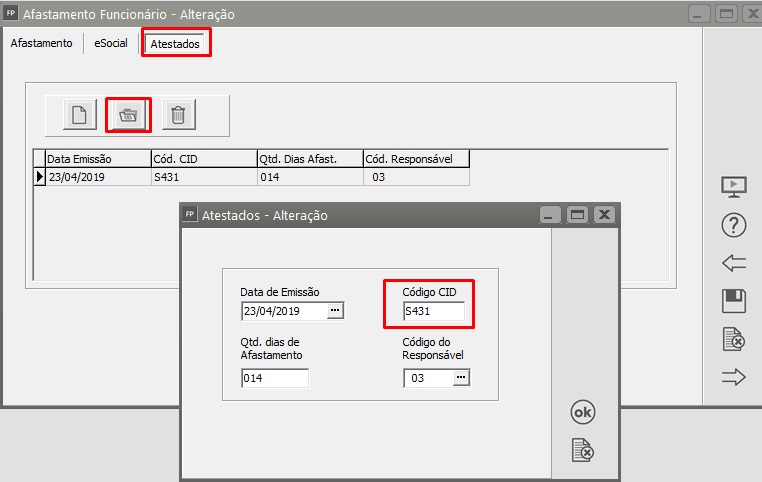Open selected atestado with folder icon
The height and width of the screenshot is (482, 762).
pyautogui.click(x=128, y=115)
